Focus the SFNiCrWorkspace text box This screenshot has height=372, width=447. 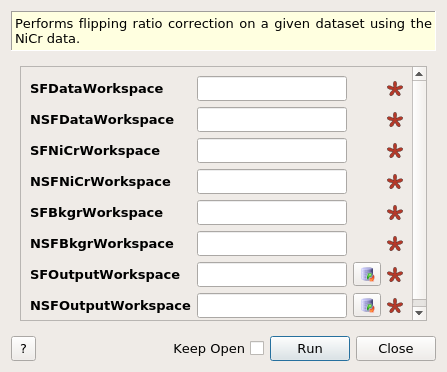coord(272,151)
